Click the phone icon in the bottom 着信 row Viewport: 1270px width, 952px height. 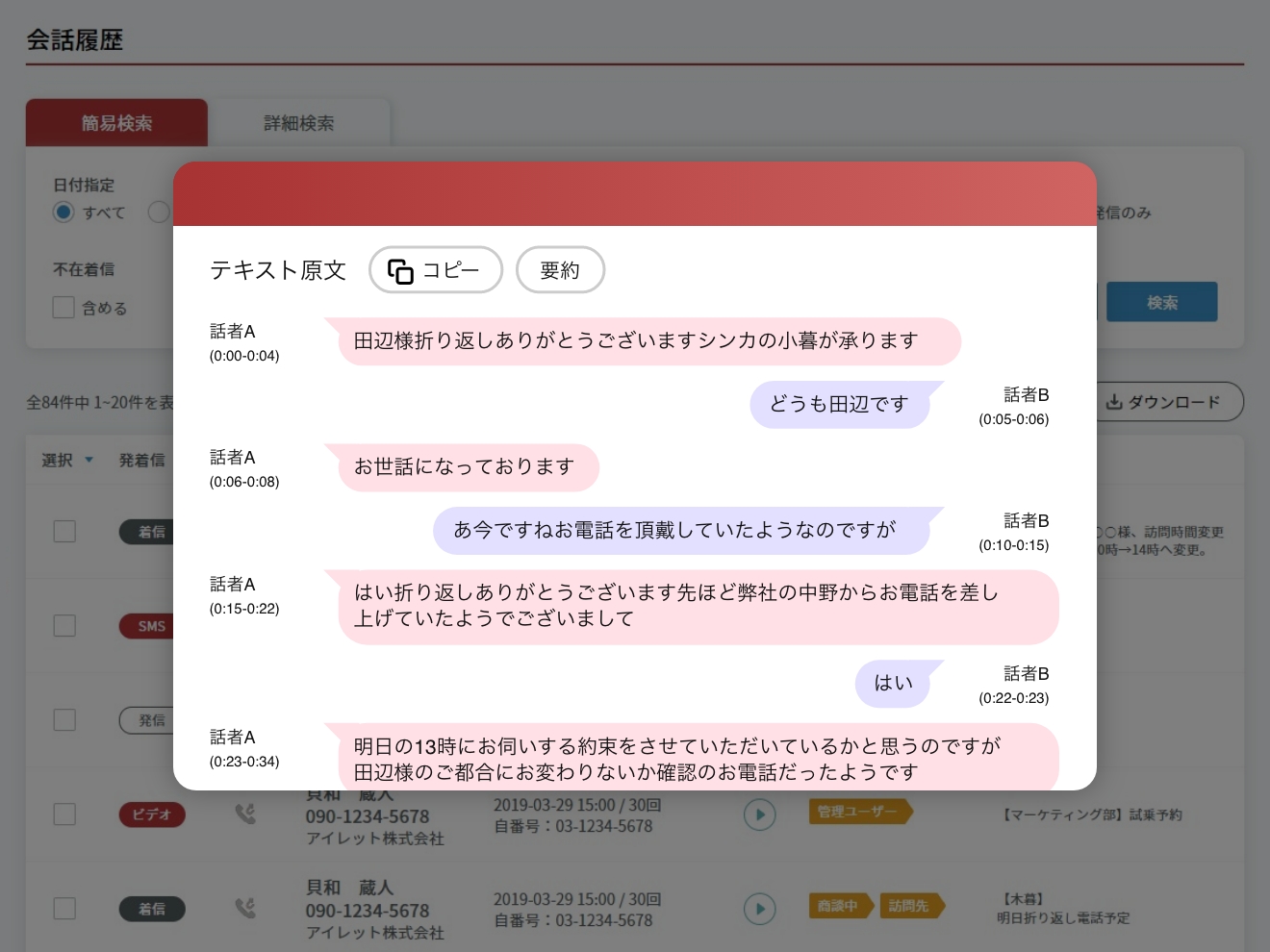tap(245, 908)
